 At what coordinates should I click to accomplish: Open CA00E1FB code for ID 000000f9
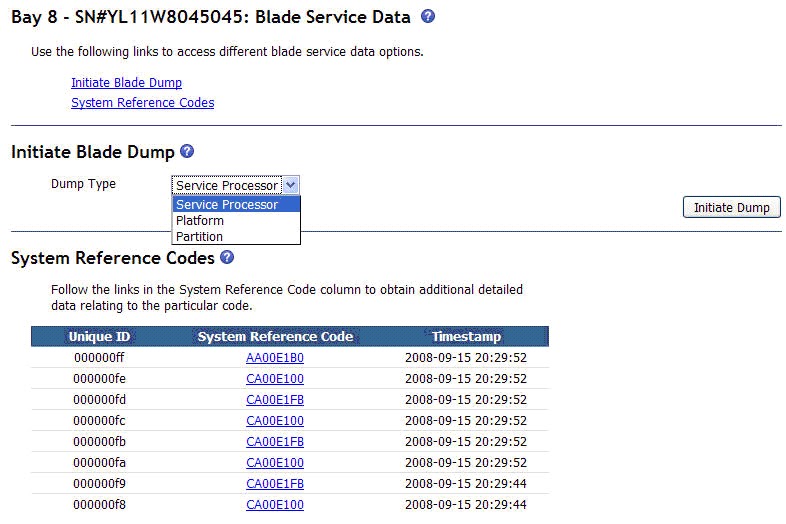click(275, 484)
